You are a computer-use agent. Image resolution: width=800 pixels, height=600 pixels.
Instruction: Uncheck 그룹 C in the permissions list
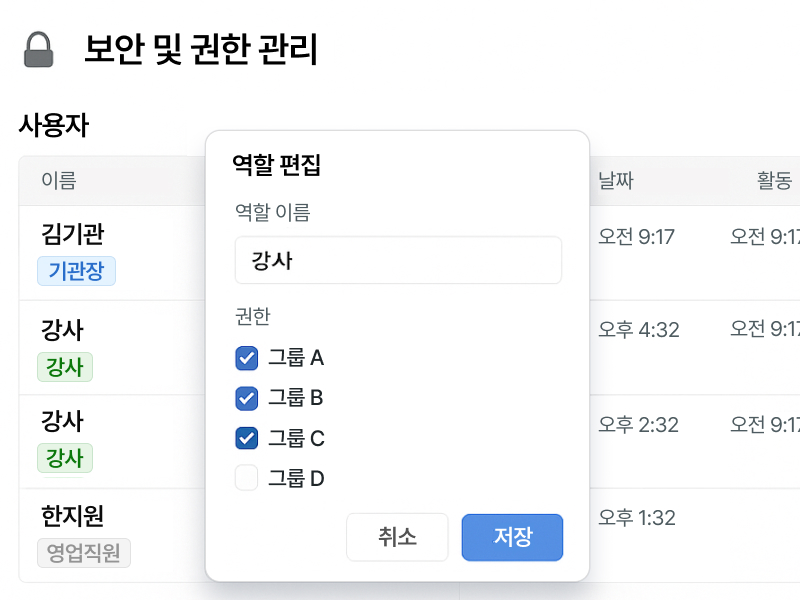(245, 438)
